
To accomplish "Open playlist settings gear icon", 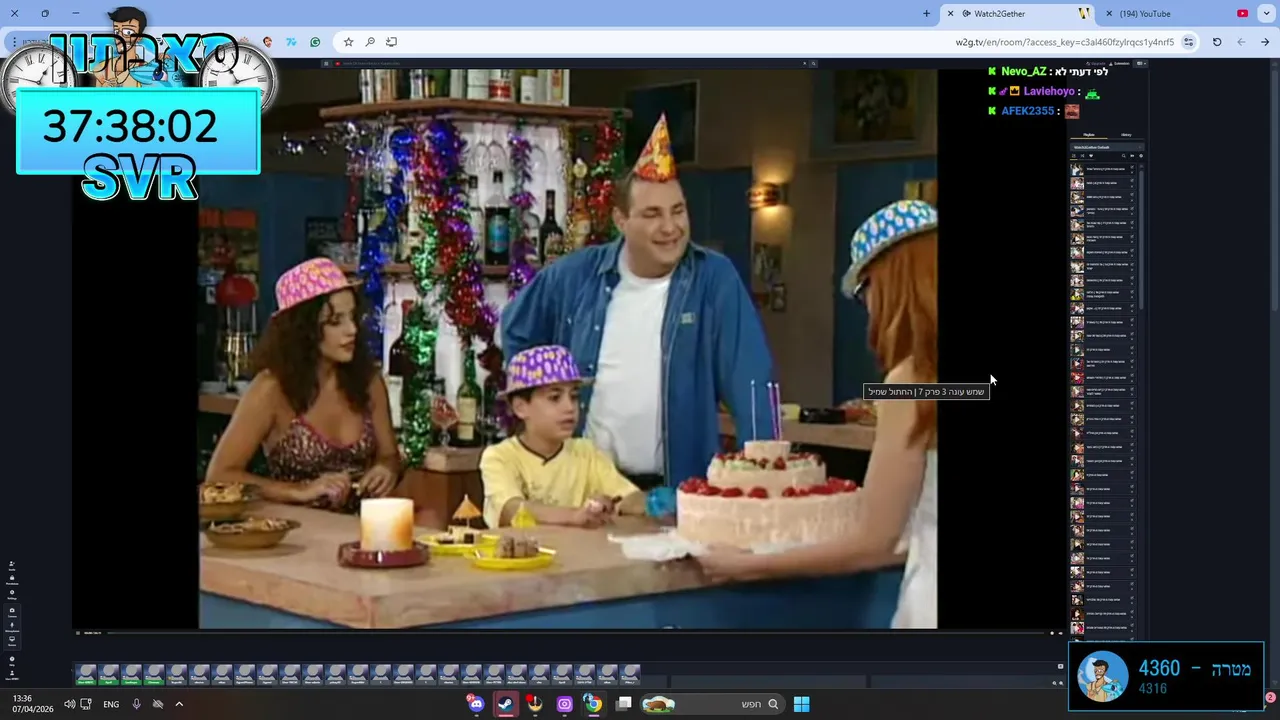I will coord(1141,156).
